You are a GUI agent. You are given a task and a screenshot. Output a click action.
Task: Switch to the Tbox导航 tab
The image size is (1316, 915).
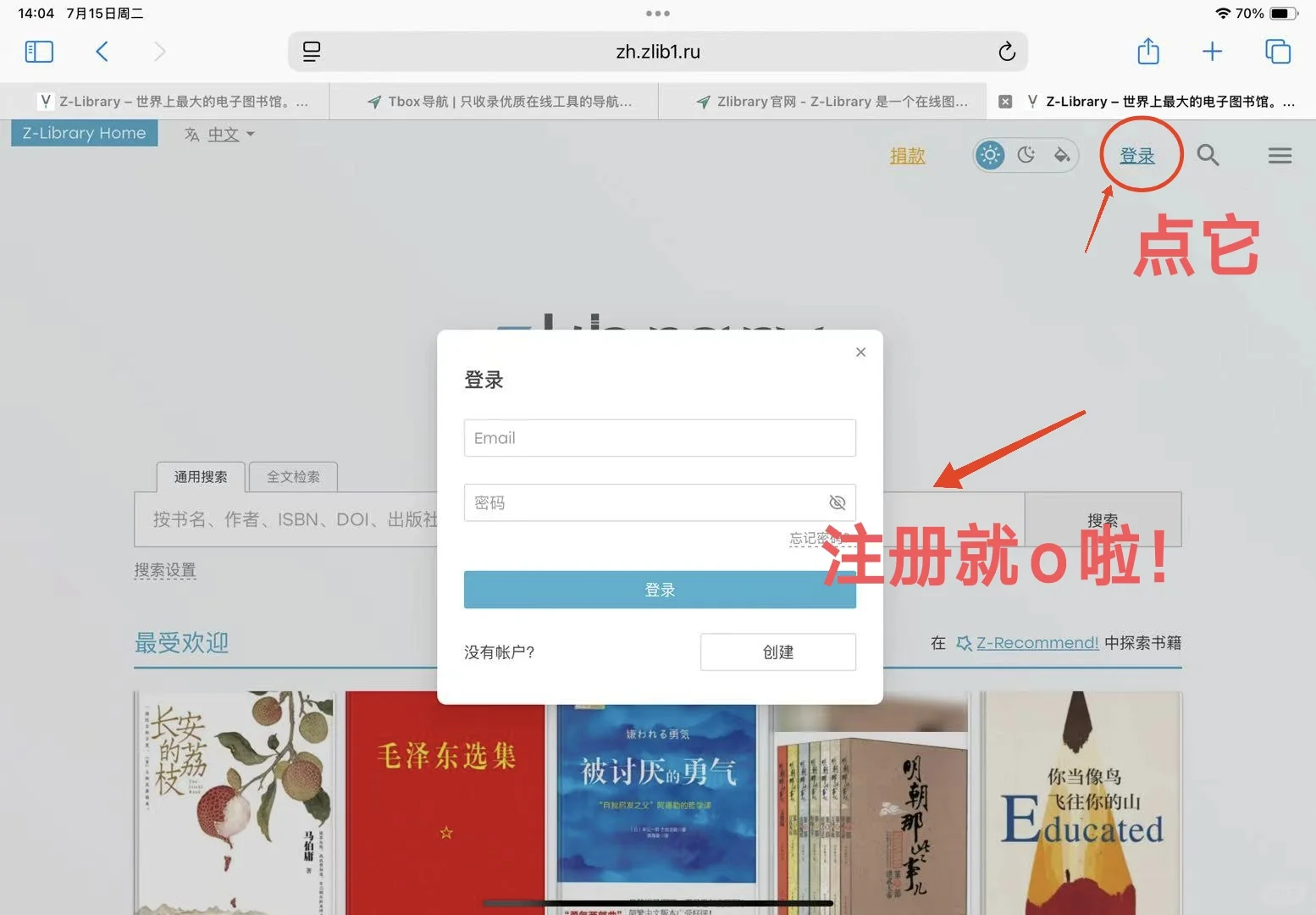[494, 102]
